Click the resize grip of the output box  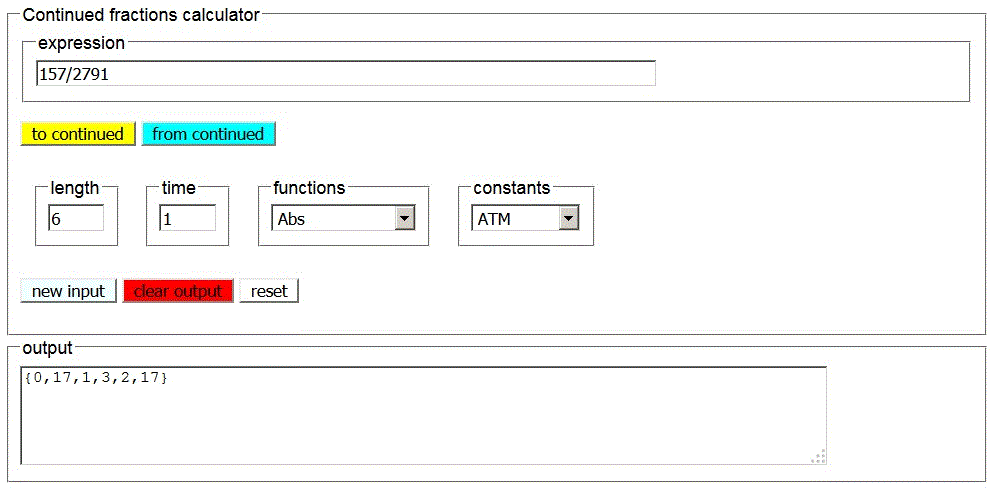click(819, 457)
